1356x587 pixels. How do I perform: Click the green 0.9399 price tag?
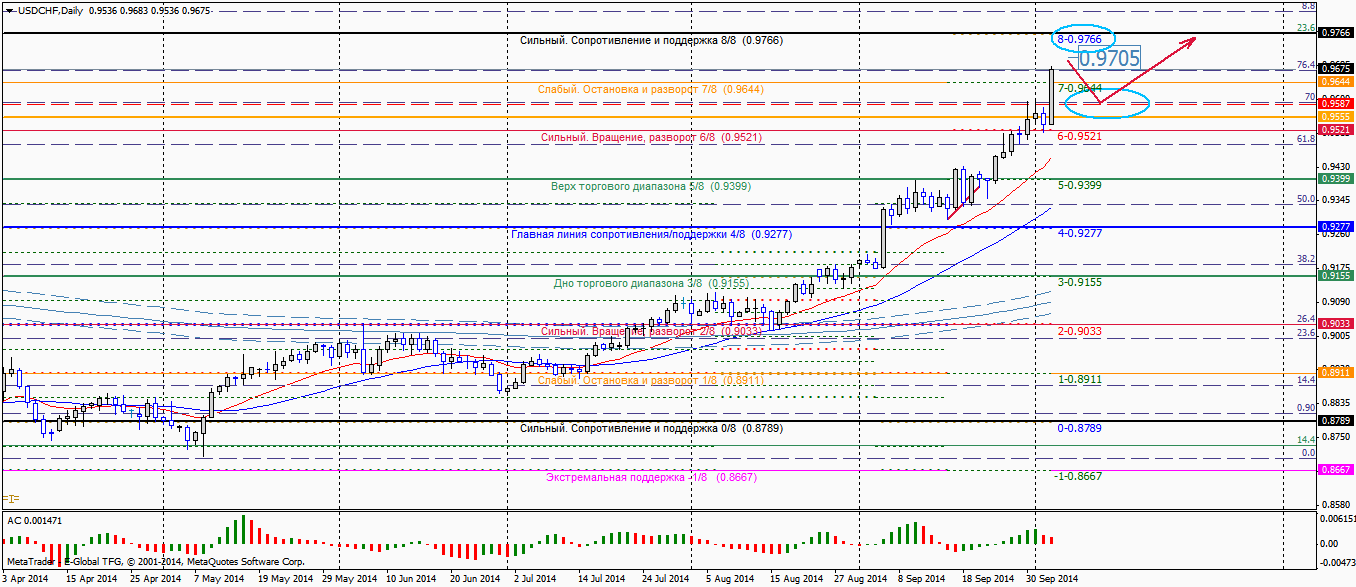click(1336, 178)
